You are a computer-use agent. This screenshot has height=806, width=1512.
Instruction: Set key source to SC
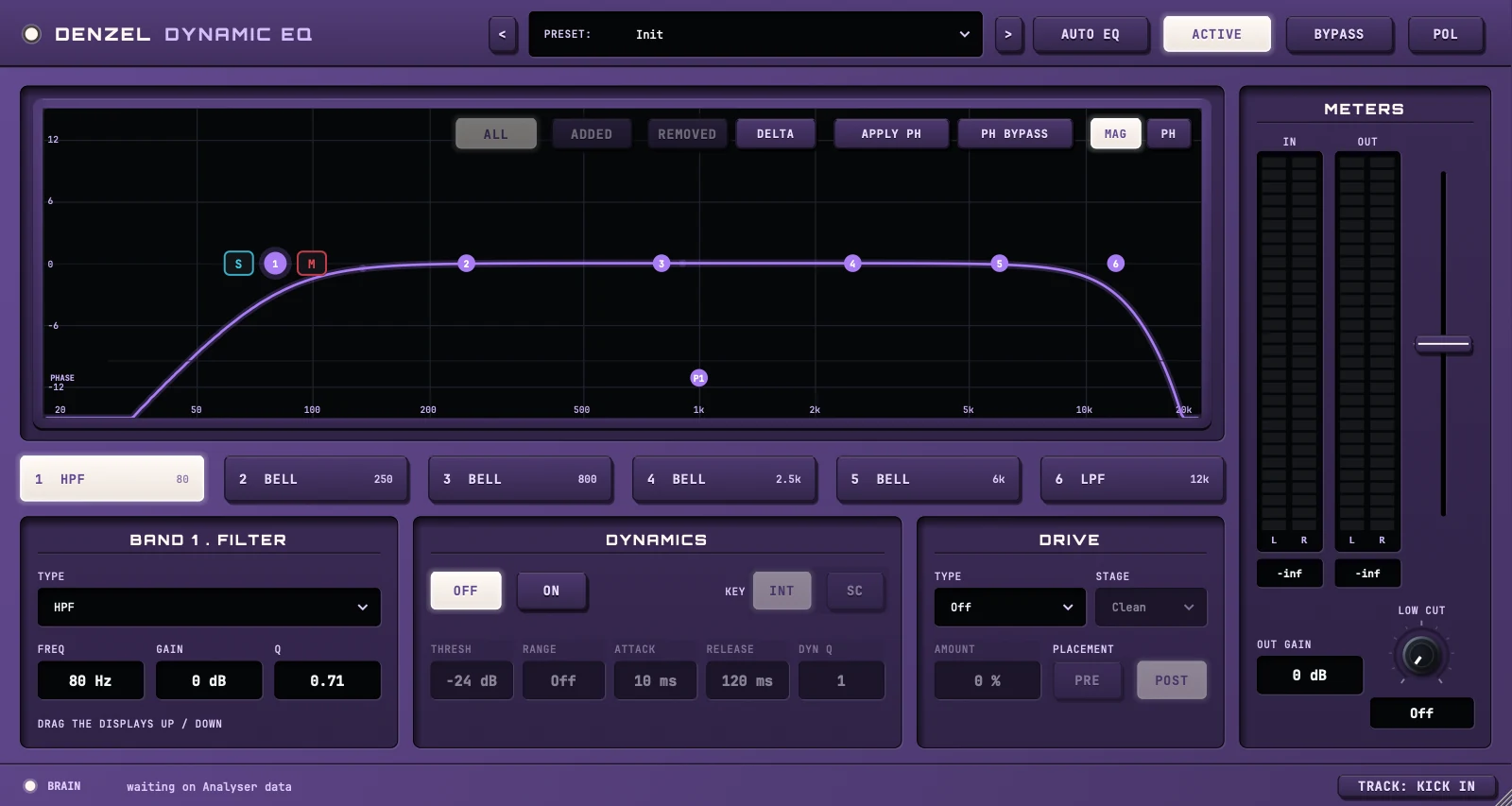pyautogui.click(x=855, y=591)
